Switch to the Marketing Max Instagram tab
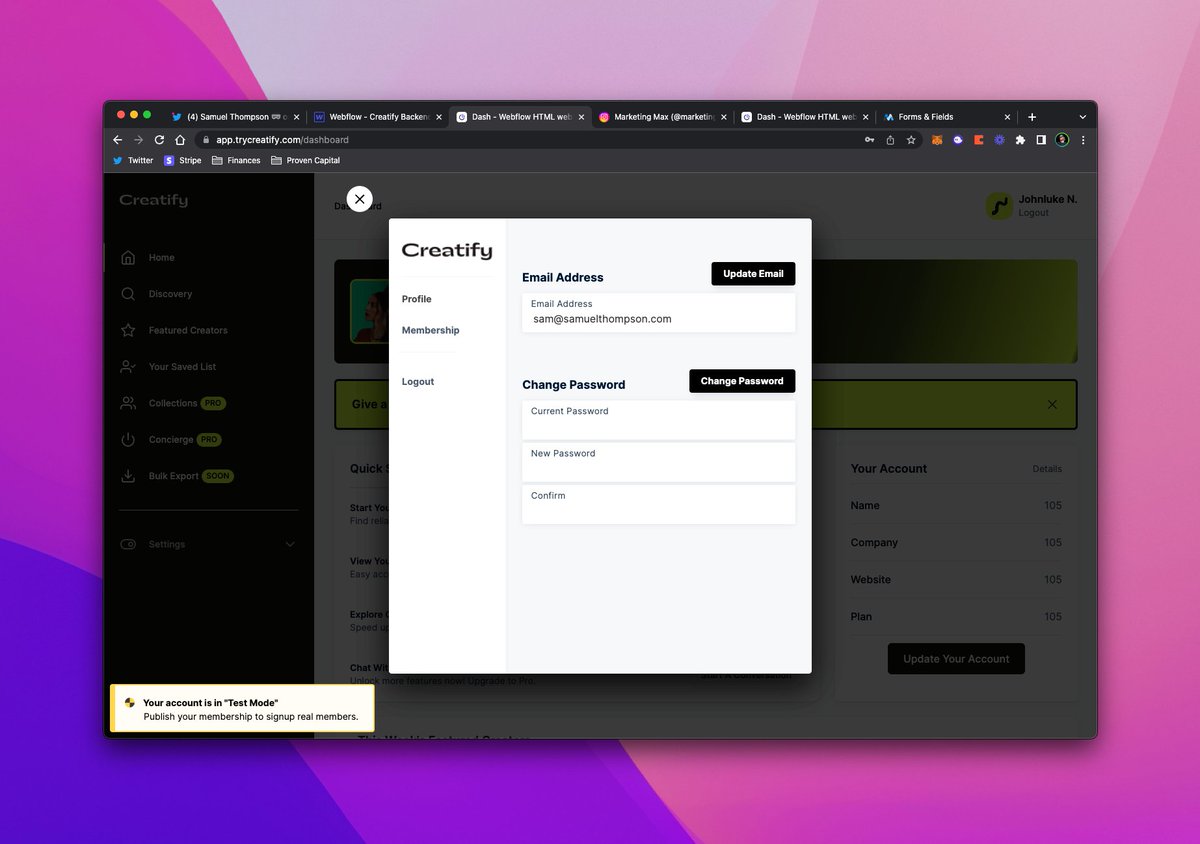 (662, 117)
